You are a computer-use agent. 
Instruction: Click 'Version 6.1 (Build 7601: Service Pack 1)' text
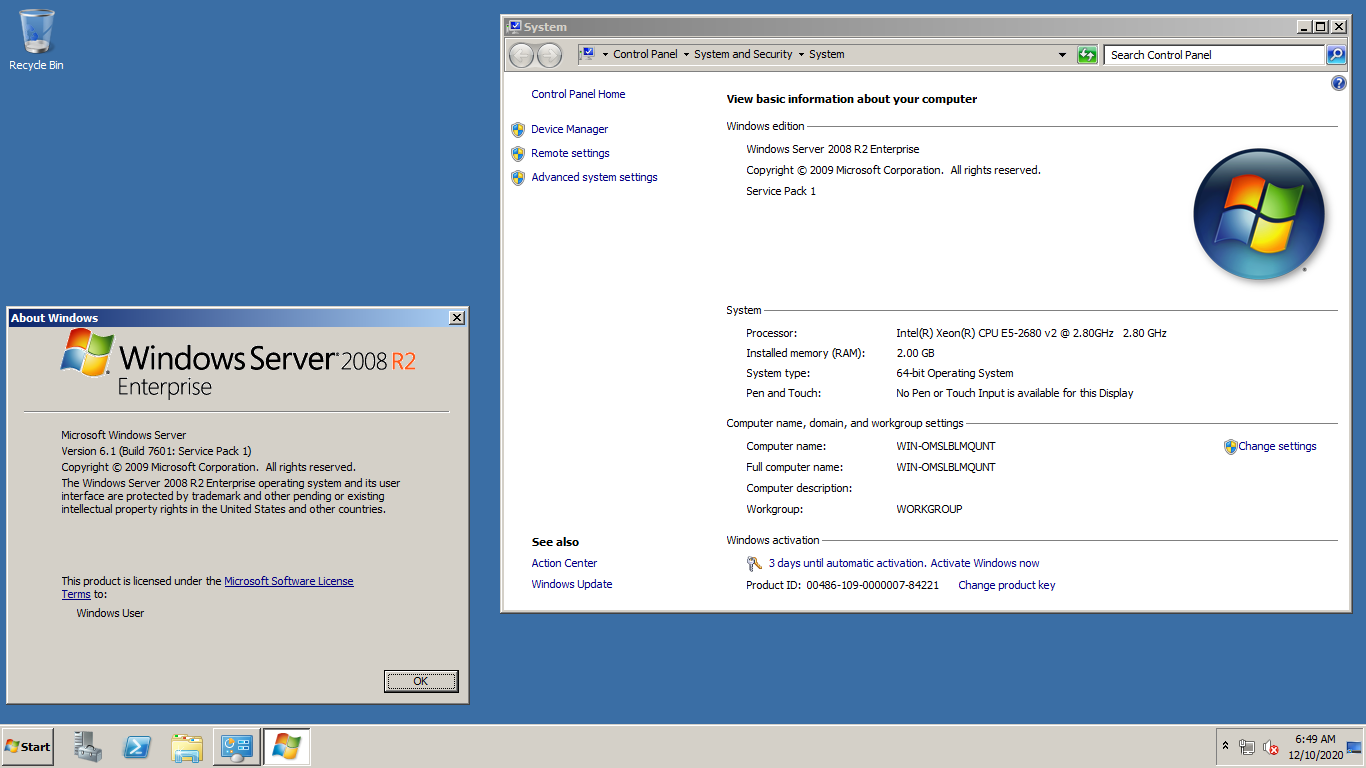click(x=156, y=451)
